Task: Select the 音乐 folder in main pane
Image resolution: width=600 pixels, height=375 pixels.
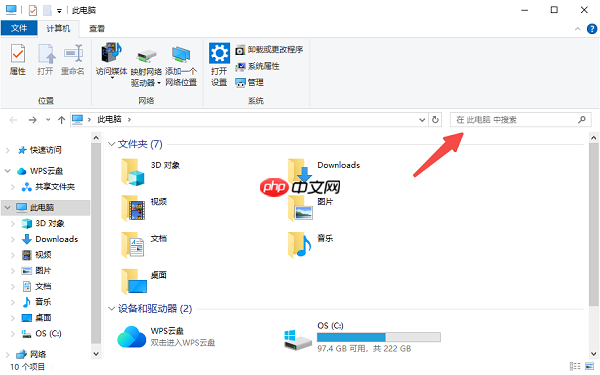Action: point(311,245)
